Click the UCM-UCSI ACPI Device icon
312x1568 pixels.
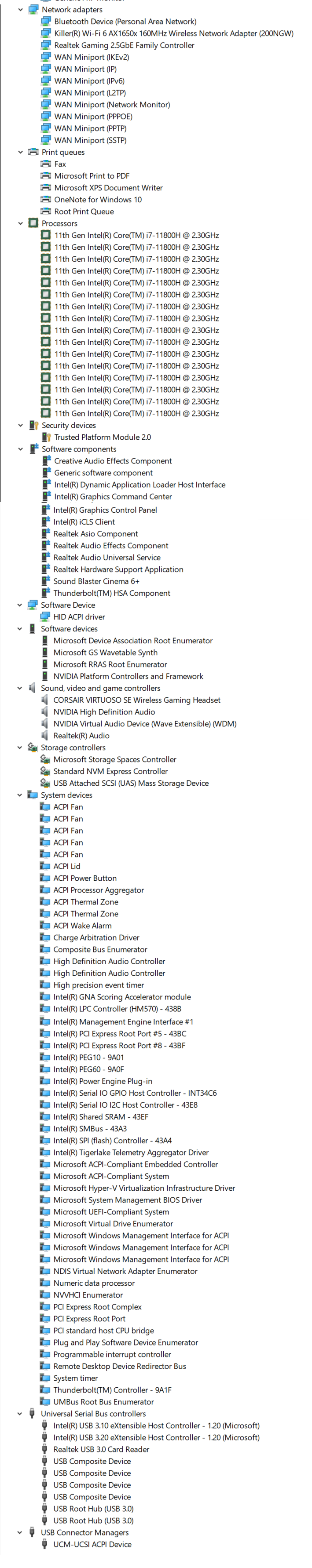click(44, 1544)
